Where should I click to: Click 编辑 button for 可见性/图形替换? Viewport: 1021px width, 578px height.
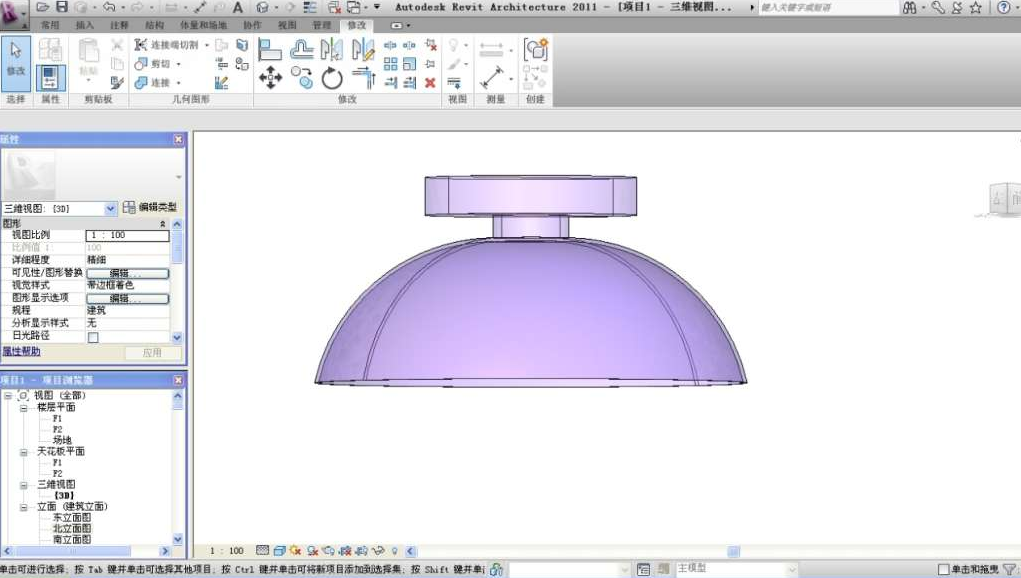tap(126, 273)
